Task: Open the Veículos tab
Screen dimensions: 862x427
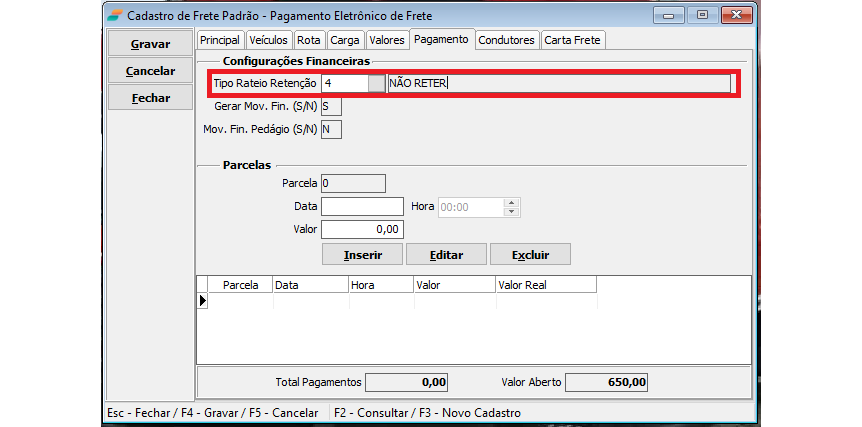Action: coord(268,40)
